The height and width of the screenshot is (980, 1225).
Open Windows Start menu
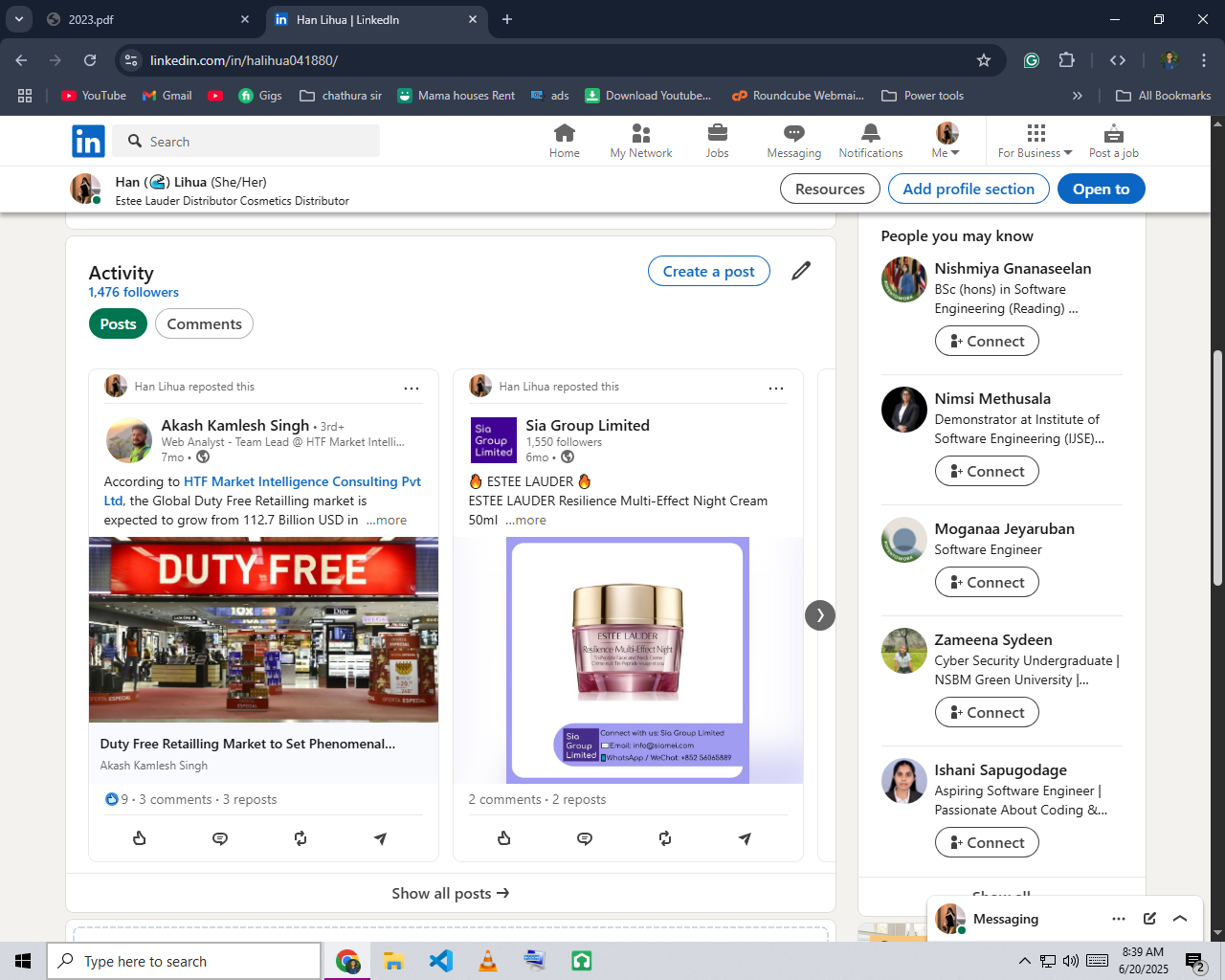coord(23,961)
